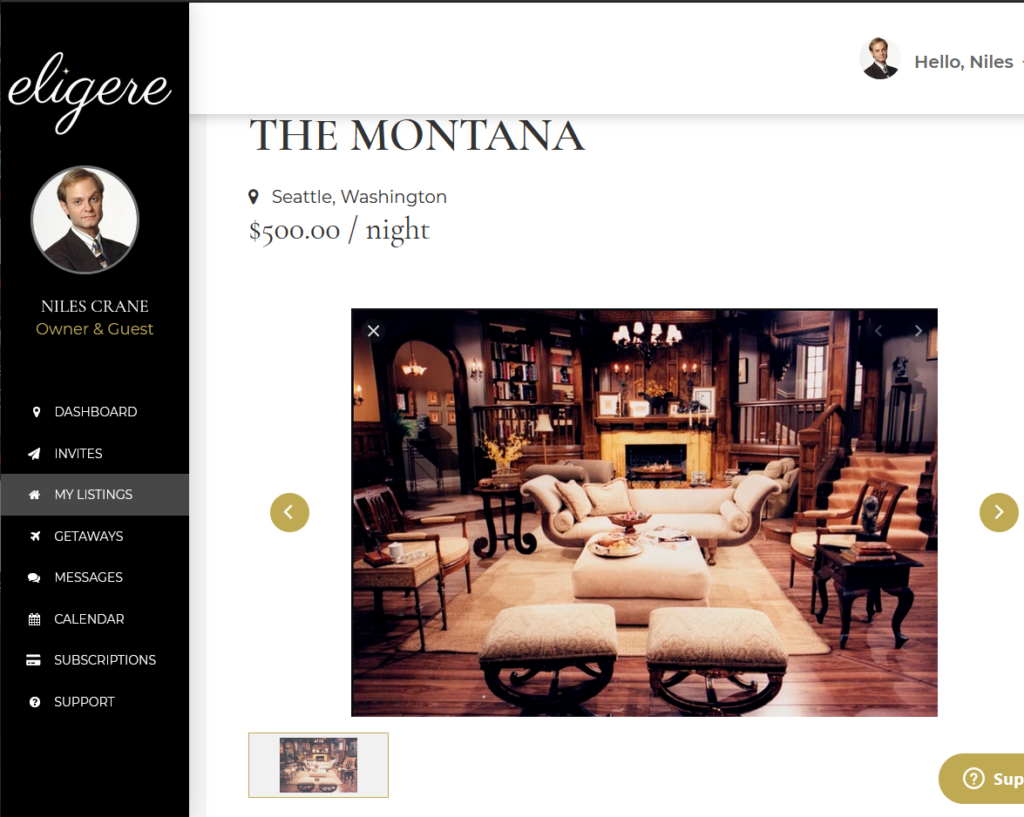Viewport: 1024px width, 817px height.
Task: Click the eligere logo
Action: pyautogui.click(x=89, y=91)
